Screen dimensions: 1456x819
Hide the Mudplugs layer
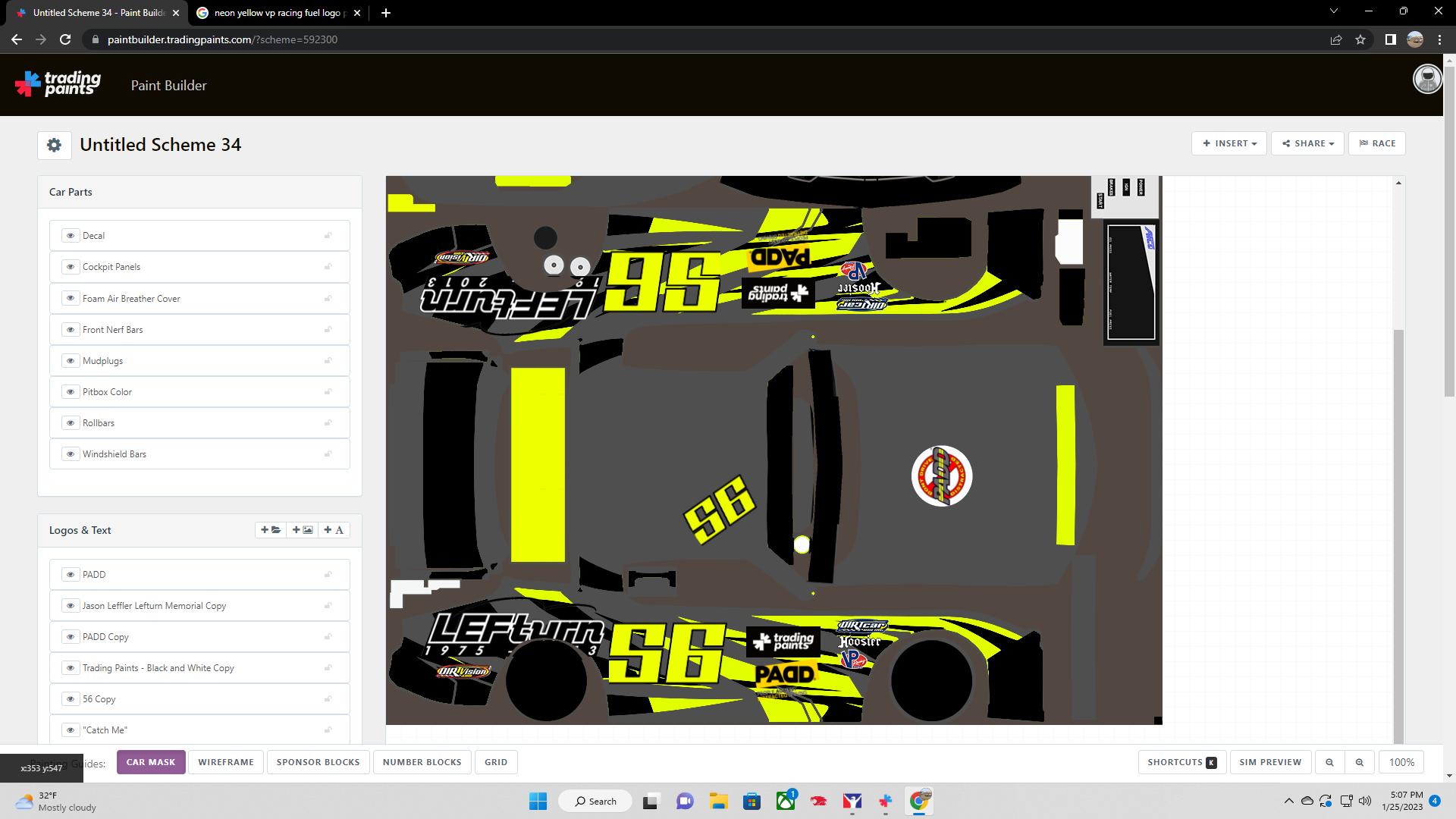click(71, 361)
